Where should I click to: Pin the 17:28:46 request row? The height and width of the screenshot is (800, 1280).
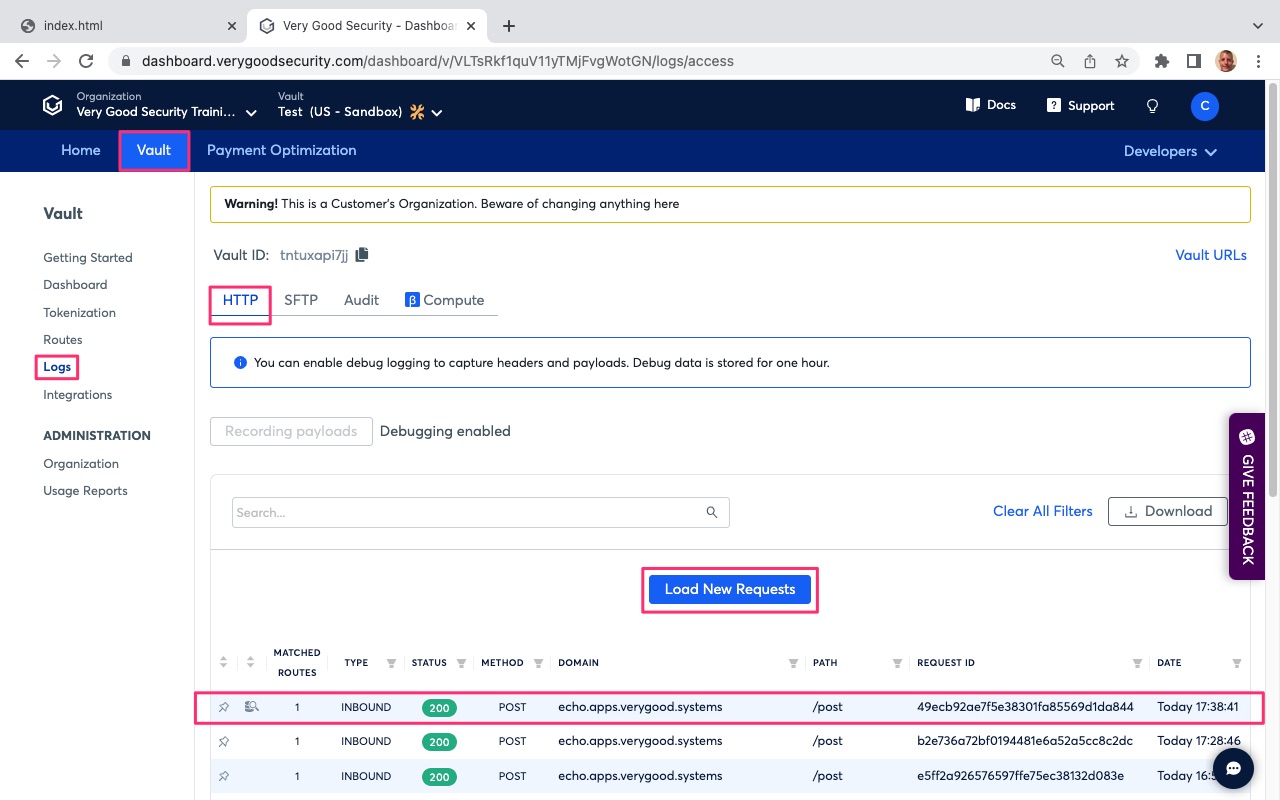pos(224,741)
